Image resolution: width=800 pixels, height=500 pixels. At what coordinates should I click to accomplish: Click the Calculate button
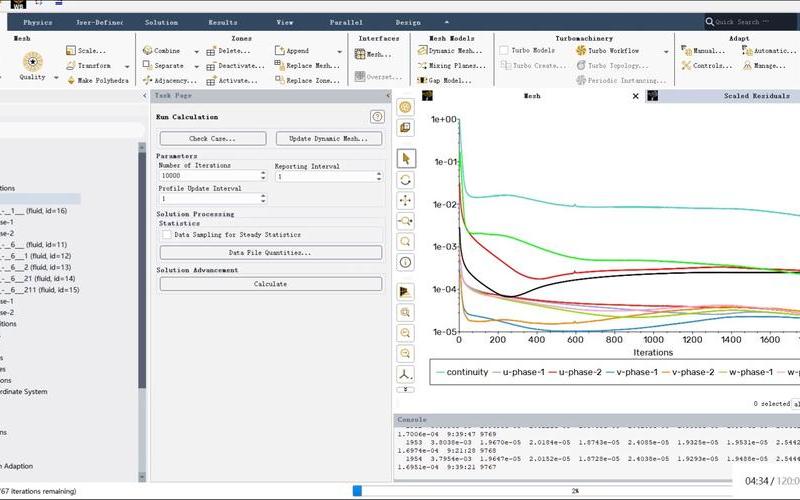tap(270, 284)
